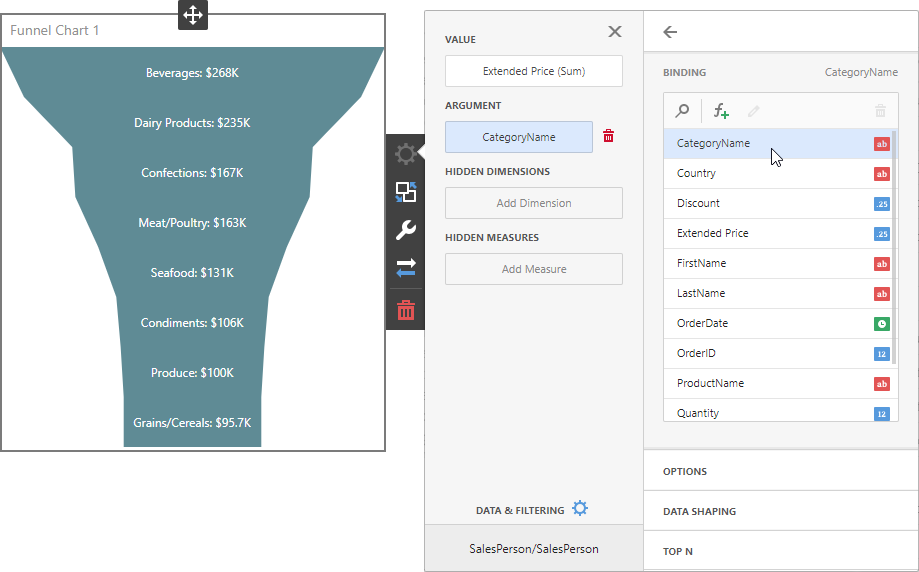Click the move handle on the Funnel Chart

[x=193, y=15]
